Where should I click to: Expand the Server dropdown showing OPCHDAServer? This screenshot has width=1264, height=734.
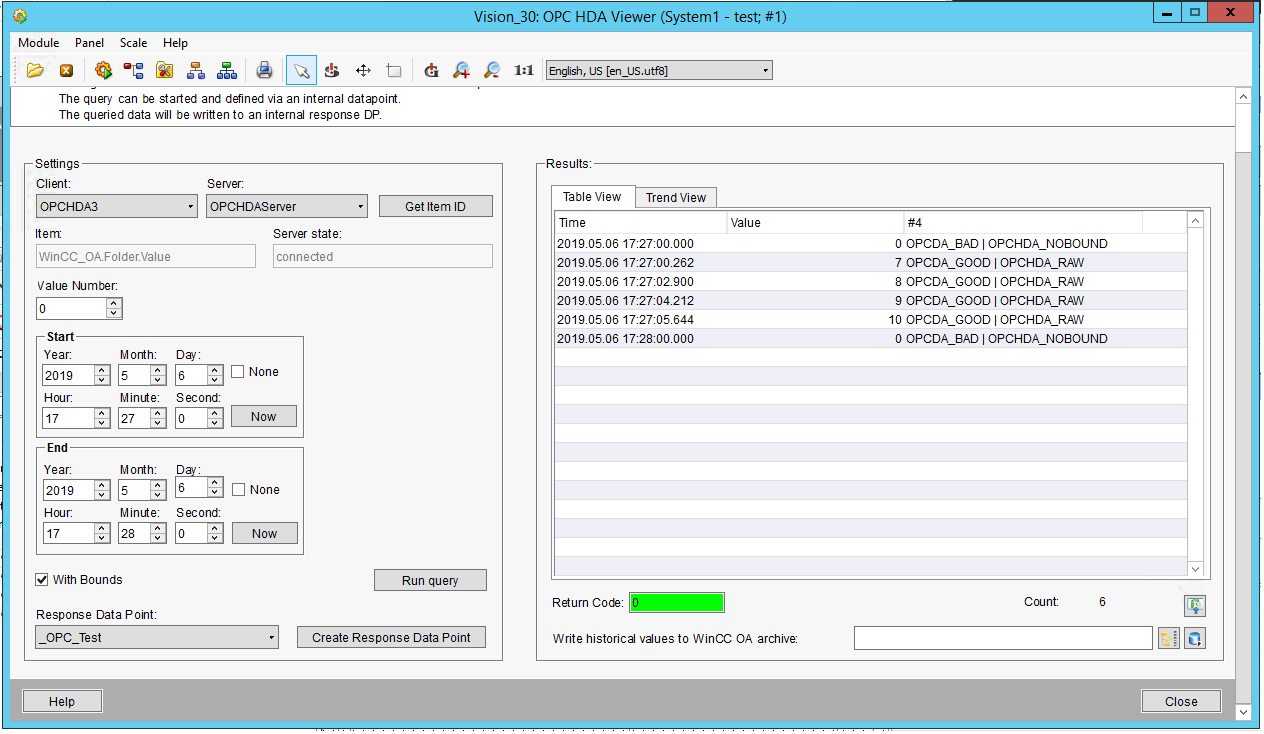tap(287, 206)
